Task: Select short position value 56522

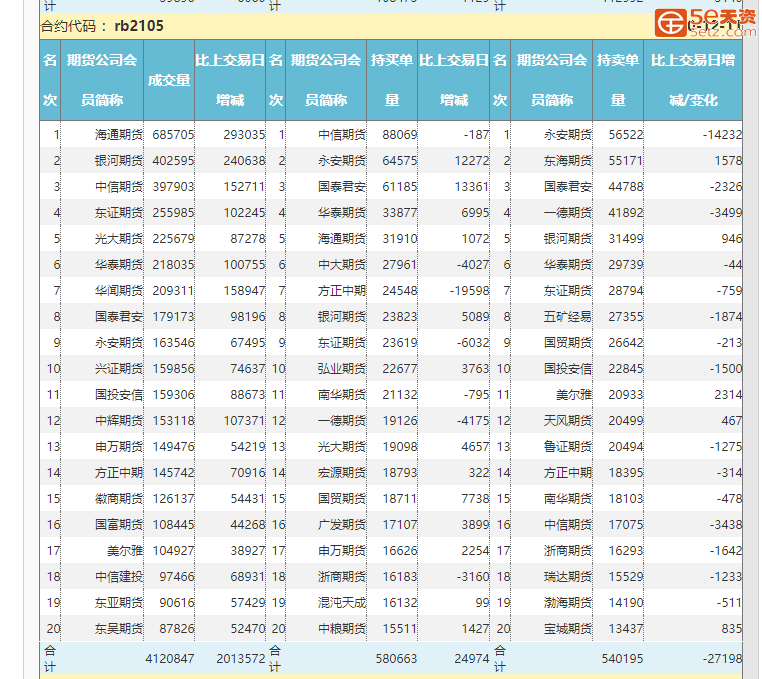Action: point(626,135)
